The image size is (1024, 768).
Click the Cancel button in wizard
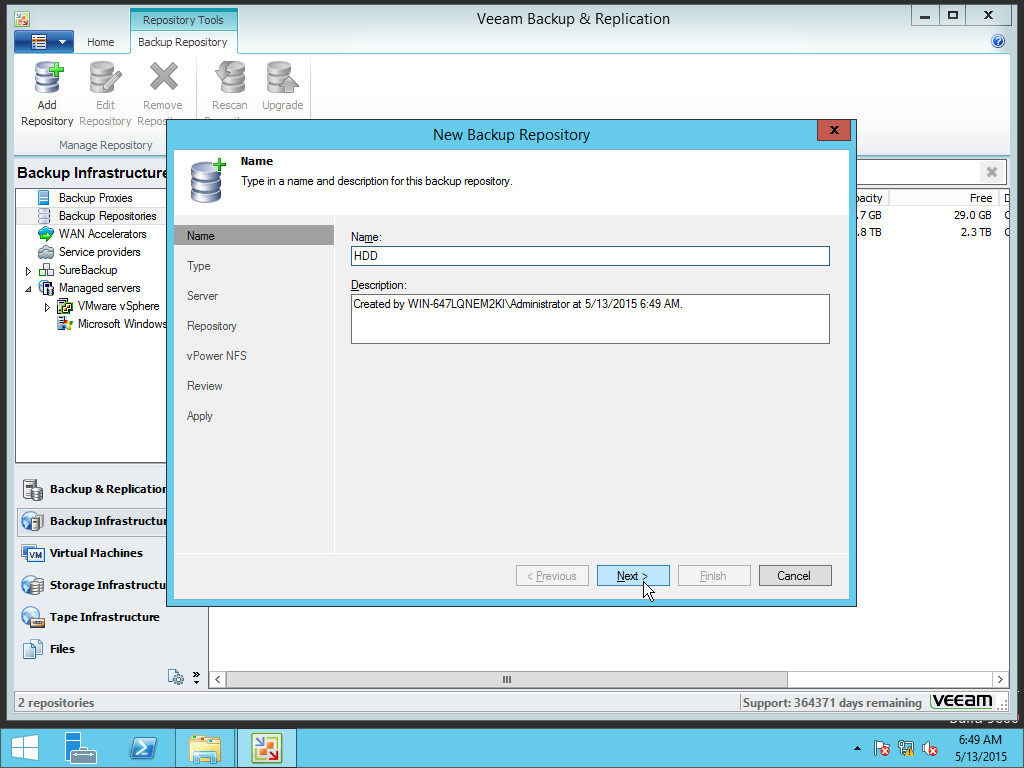pyautogui.click(x=795, y=576)
